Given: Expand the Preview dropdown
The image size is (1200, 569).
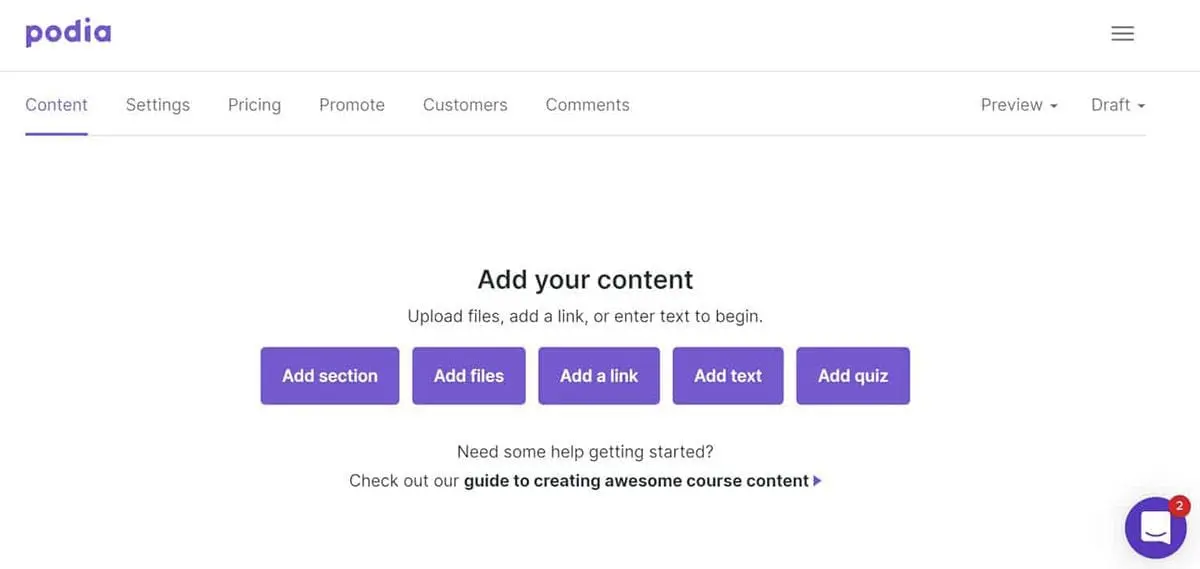Looking at the screenshot, I should pyautogui.click(x=1018, y=105).
